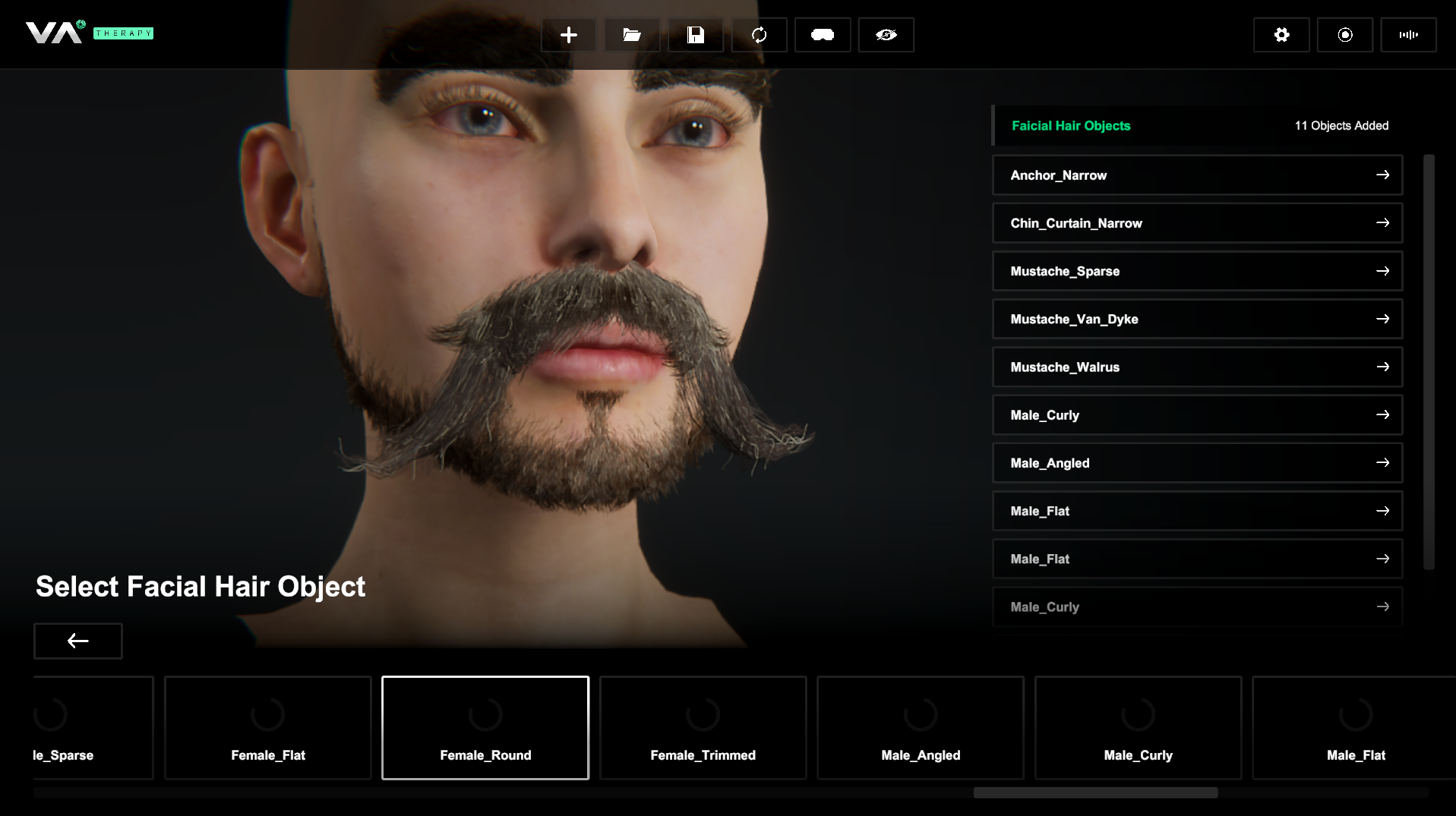Click the circular record icon
This screenshot has width=1456, height=816.
tap(1344, 35)
